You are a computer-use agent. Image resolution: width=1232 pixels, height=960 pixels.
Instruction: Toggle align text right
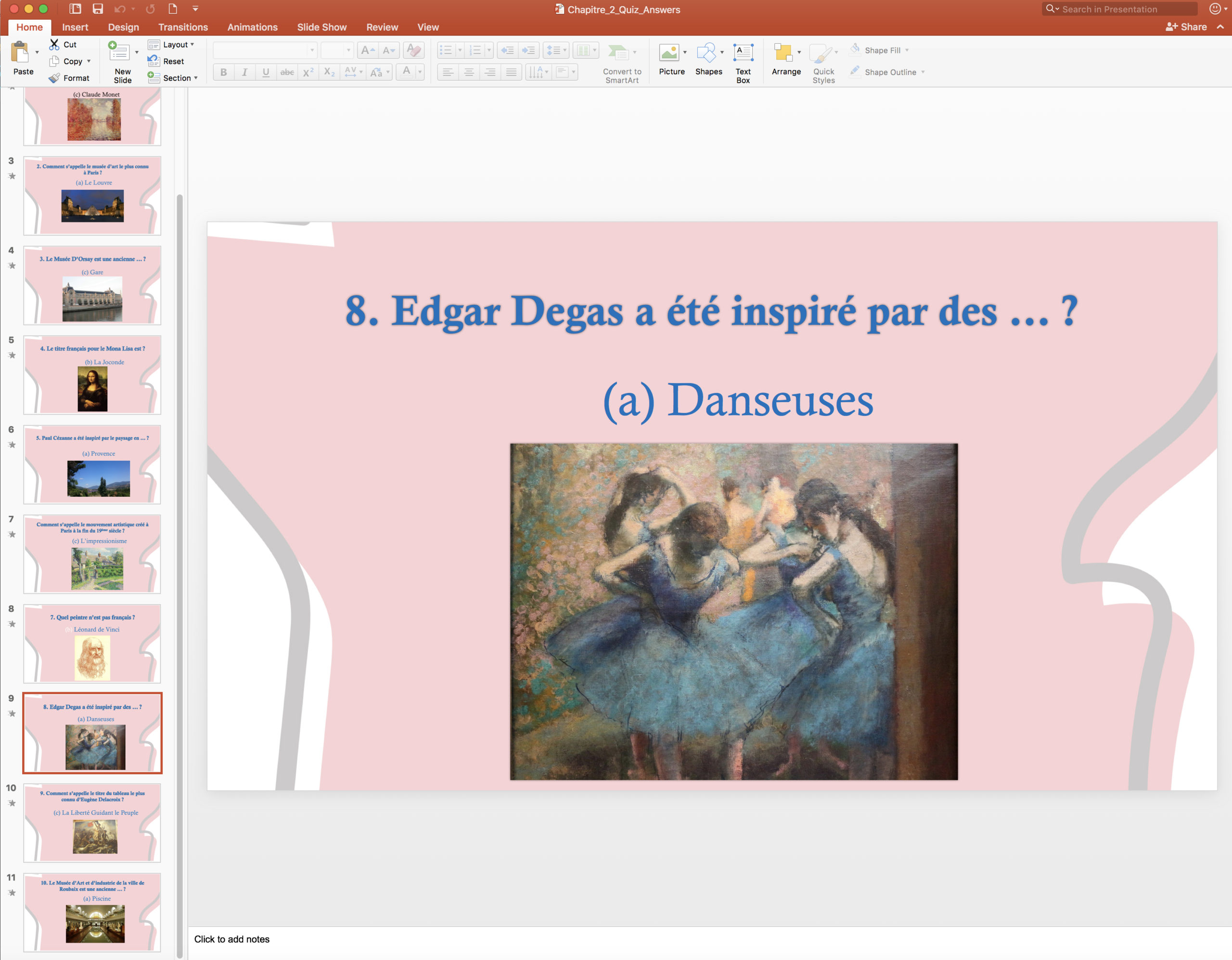click(x=489, y=72)
